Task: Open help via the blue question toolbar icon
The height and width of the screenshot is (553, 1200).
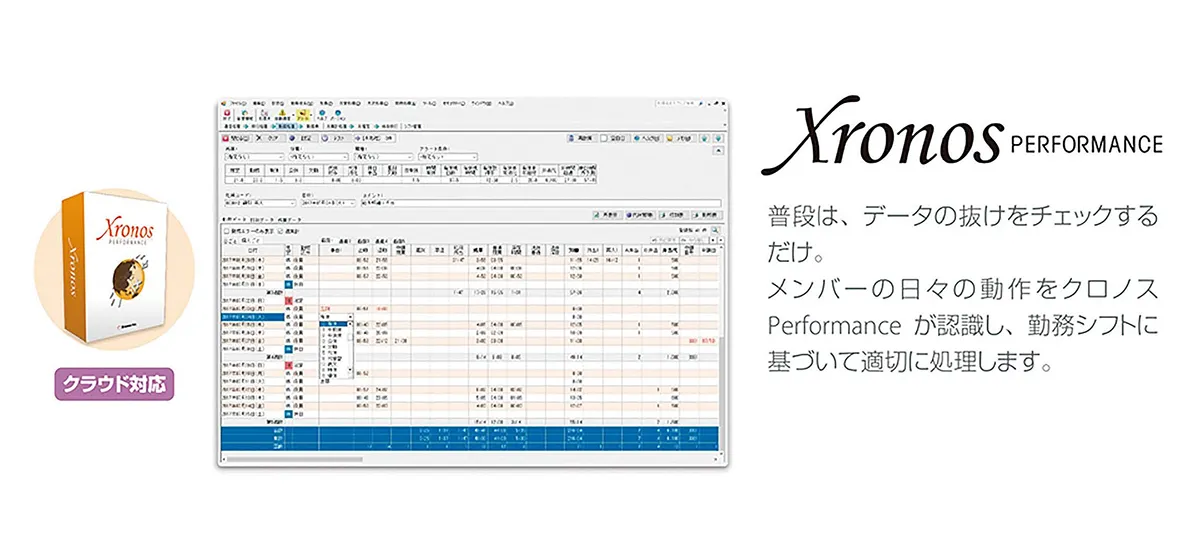Action: coord(322,113)
